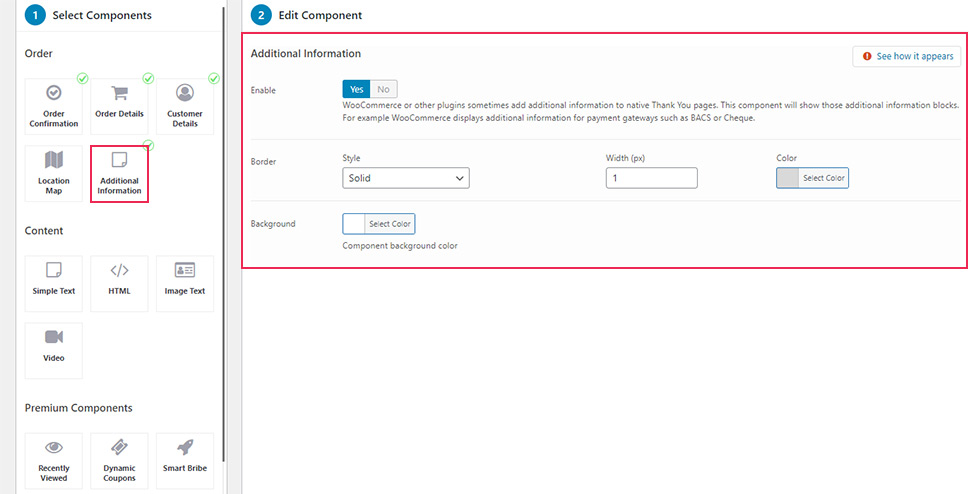Set Enable toggle to No
The image size is (969, 494).
coord(384,89)
